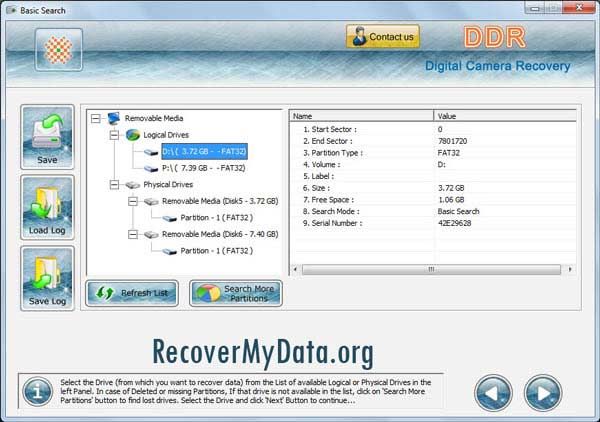
Task: Click the Disk5 drive icon
Action: point(151,202)
